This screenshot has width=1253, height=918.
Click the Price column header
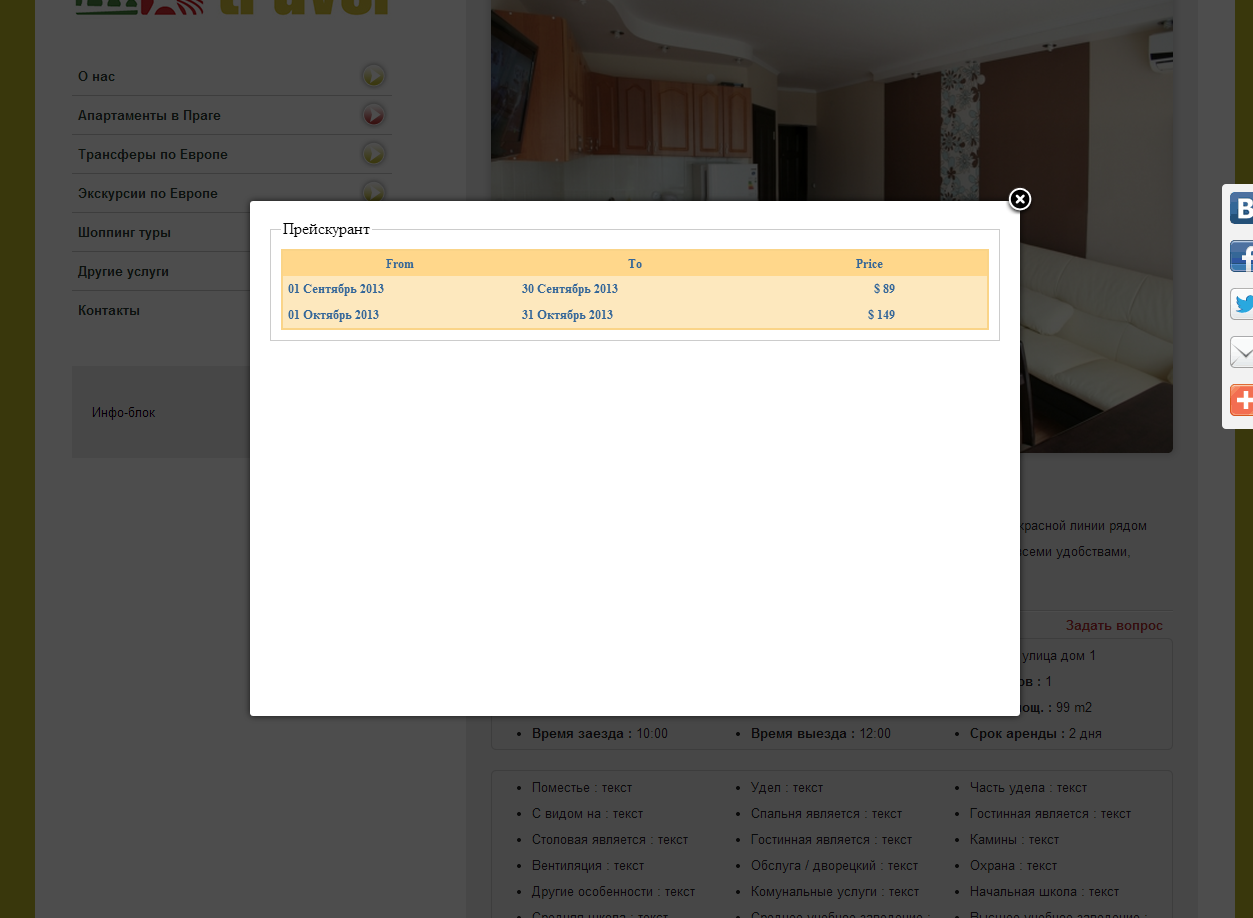(x=870, y=264)
